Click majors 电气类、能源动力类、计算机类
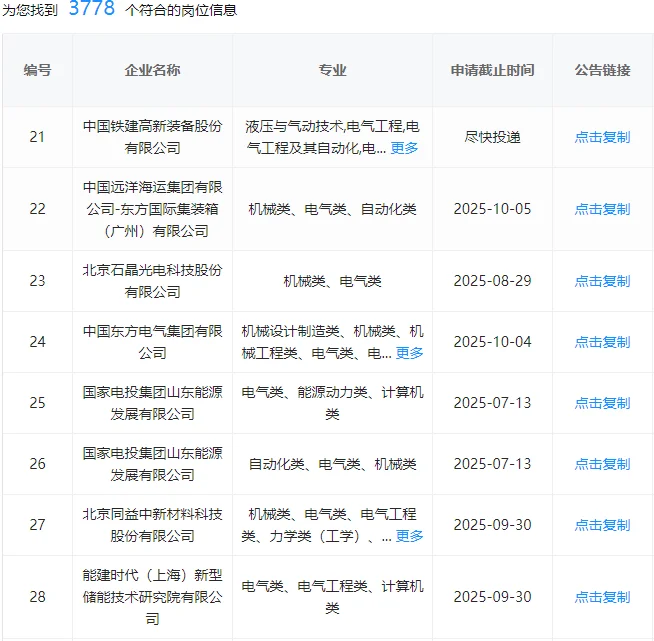Viewport: 654px width, 641px height. click(x=332, y=403)
